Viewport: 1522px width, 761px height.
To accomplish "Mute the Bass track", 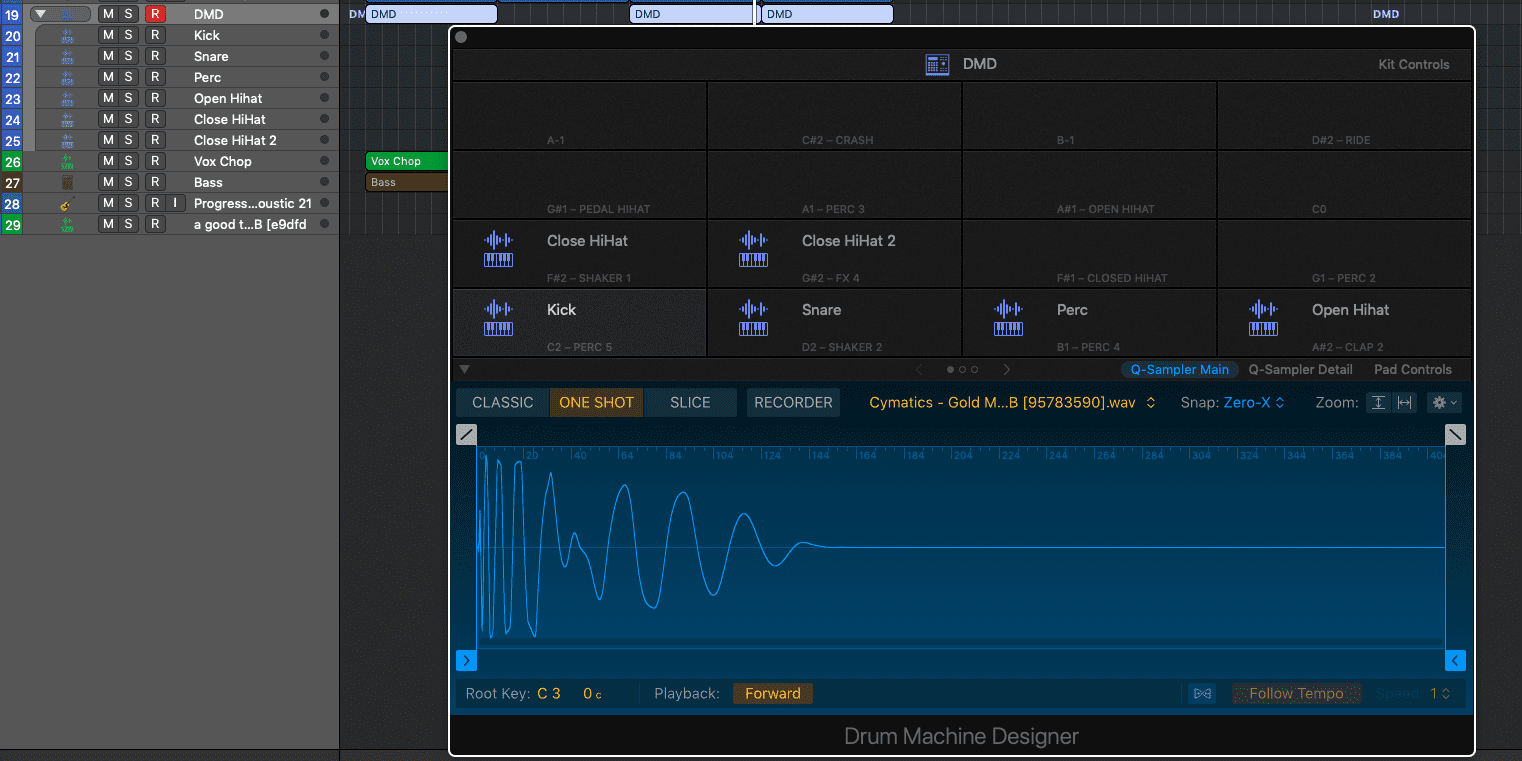I will pos(108,182).
